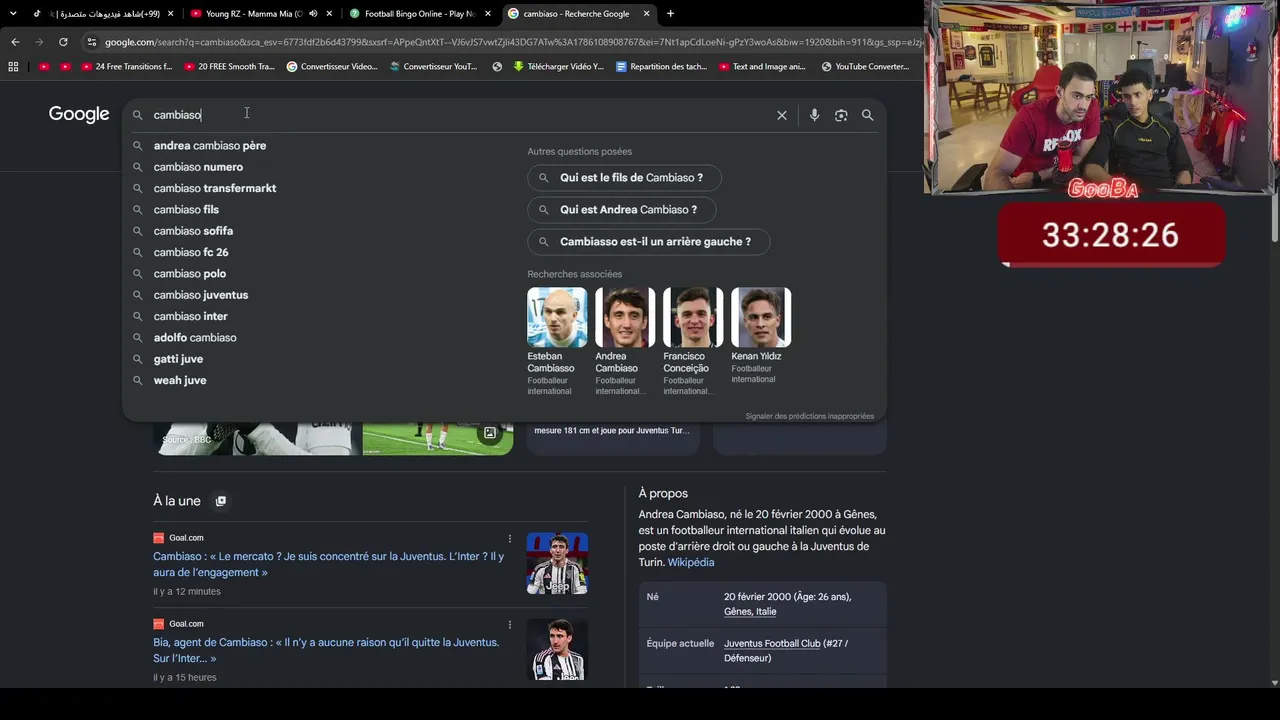
Task: Choose the suggestion 'andrea cambiaso père'
Action: pos(210,146)
